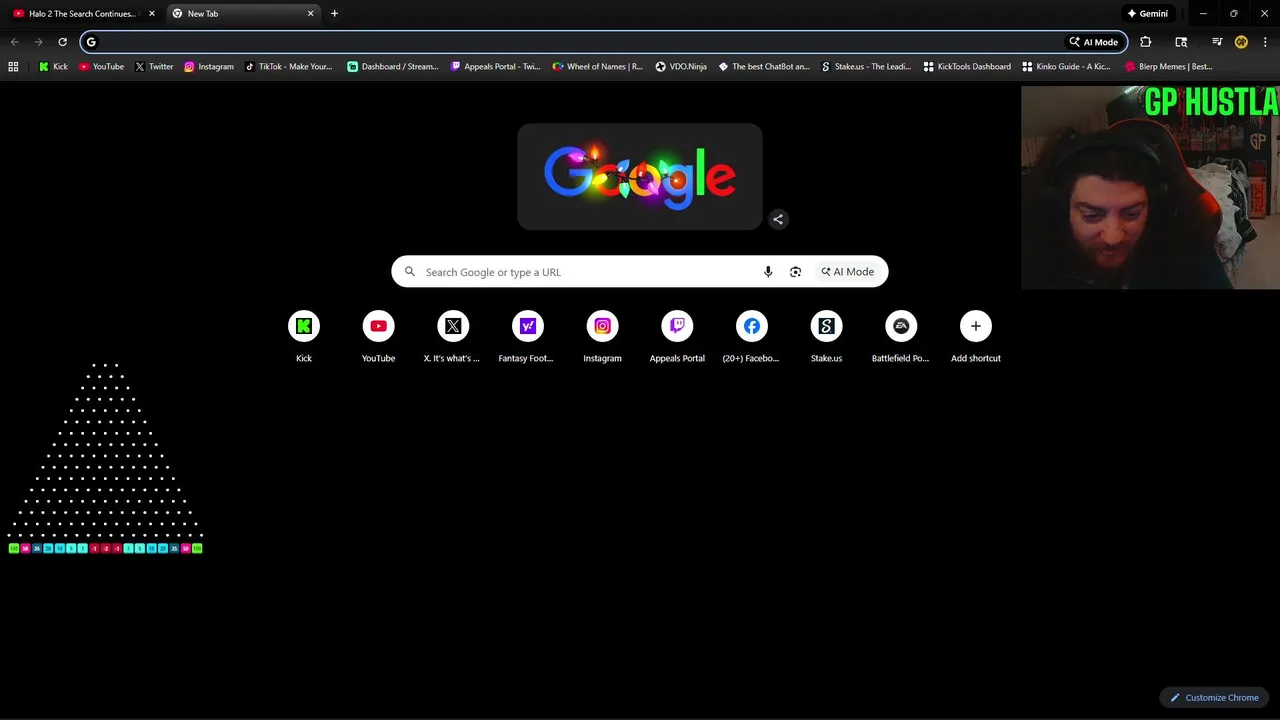Image resolution: width=1280 pixels, height=720 pixels.
Task: Select the New Tab tab
Action: tap(242, 14)
